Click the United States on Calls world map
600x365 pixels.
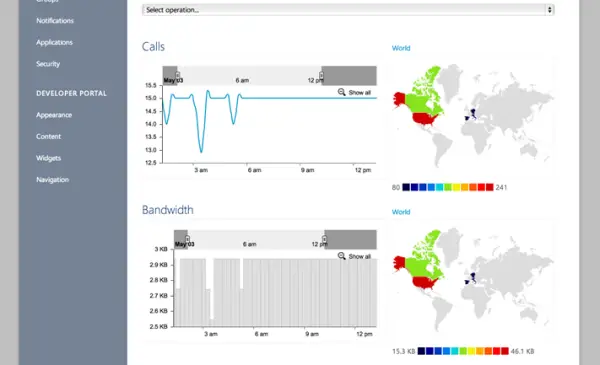[x=424, y=119]
